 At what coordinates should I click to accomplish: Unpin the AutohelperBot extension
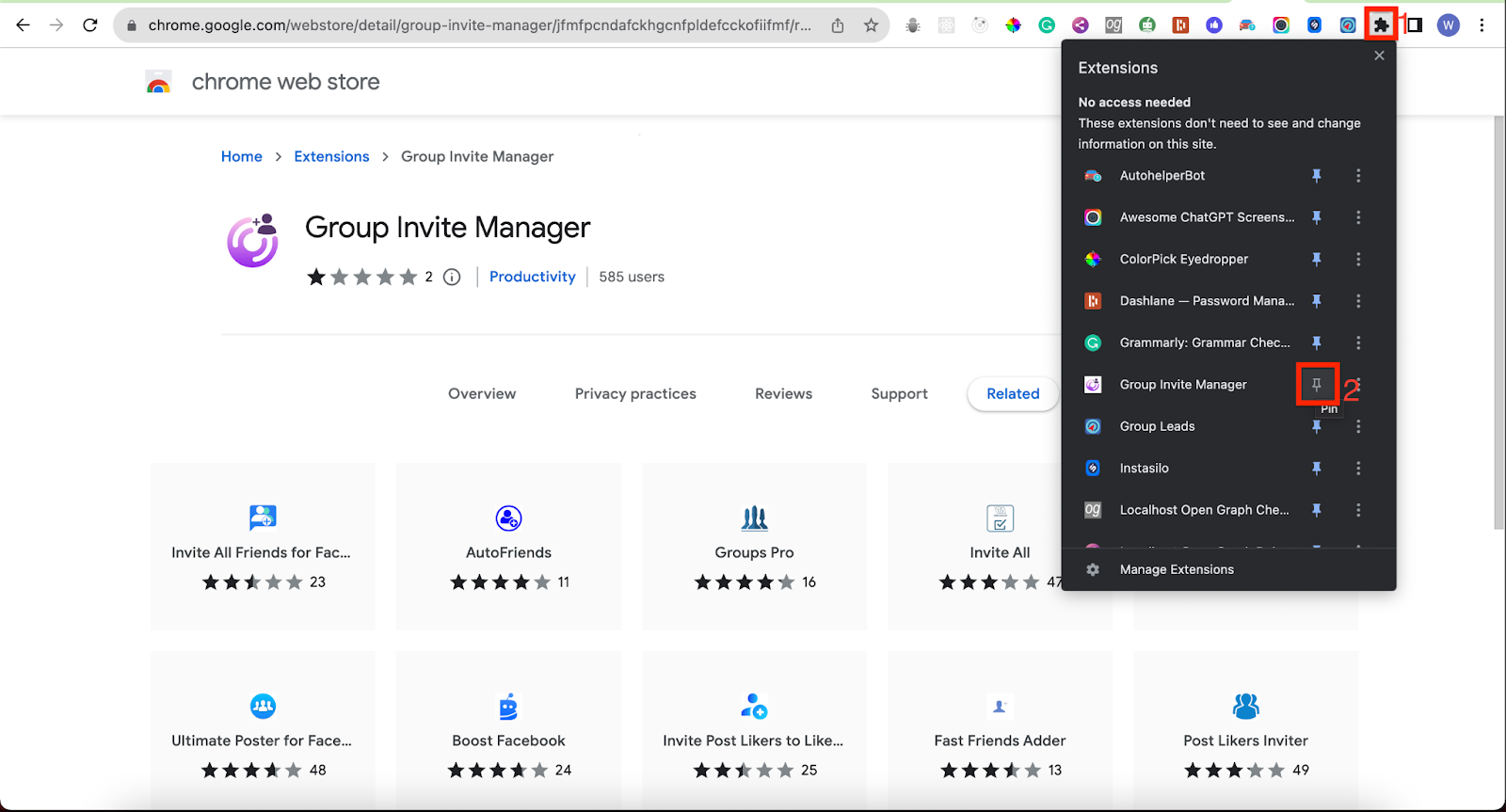pyautogui.click(x=1317, y=176)
